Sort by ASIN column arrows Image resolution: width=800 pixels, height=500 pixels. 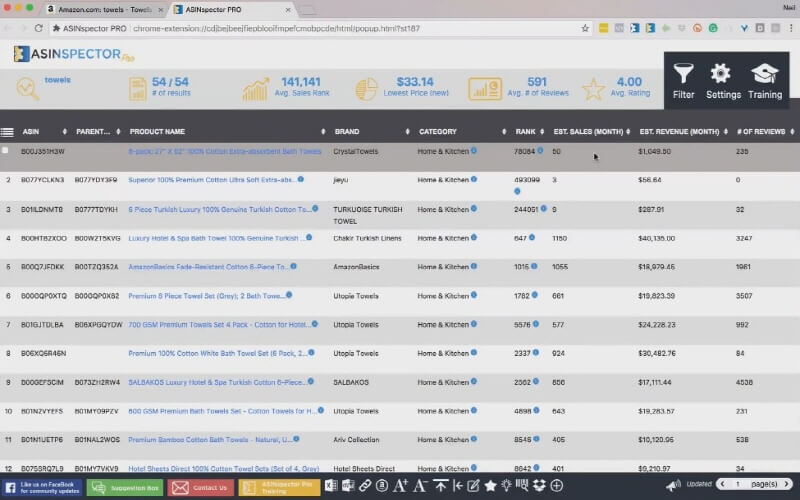64,132
